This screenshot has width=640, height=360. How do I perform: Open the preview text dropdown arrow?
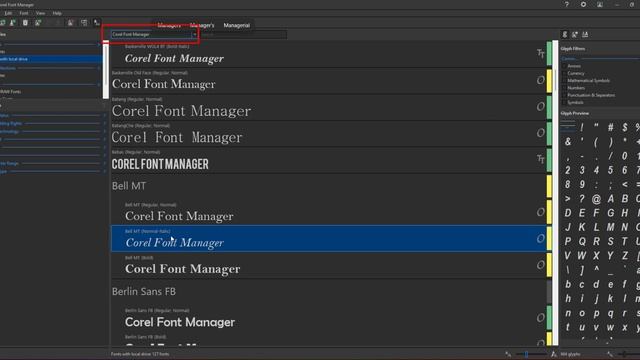(194, 35)
